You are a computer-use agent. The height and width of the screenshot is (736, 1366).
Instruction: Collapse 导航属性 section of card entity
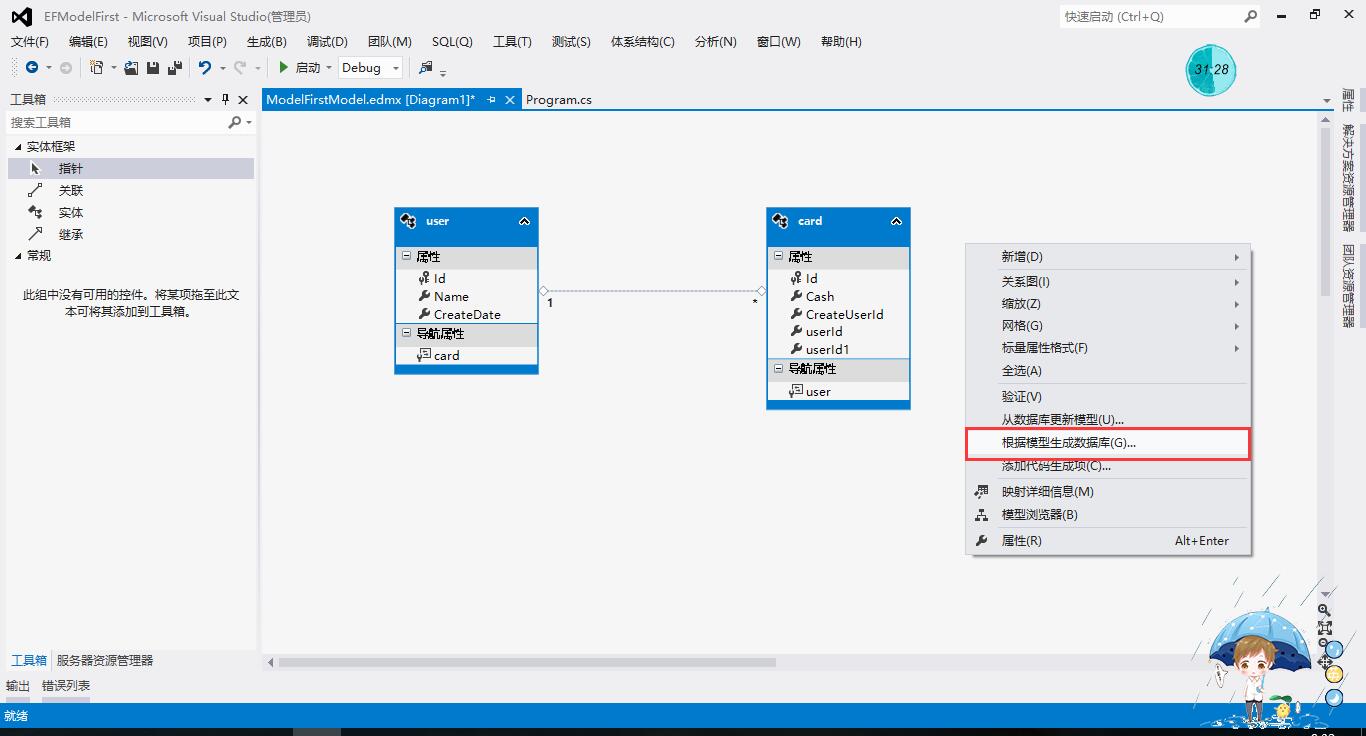(x=778, y=369)
